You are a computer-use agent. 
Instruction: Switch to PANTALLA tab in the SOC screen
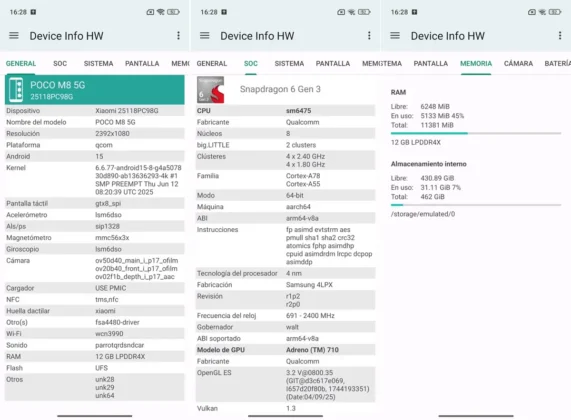tap(333, 63)
